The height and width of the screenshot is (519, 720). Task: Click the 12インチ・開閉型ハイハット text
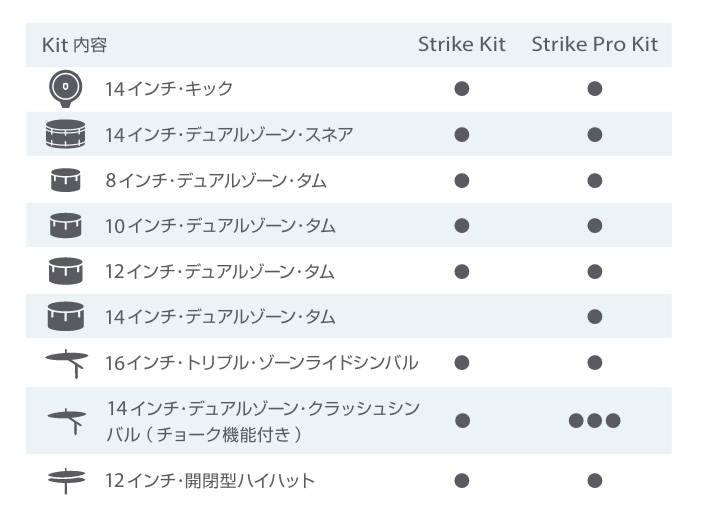click(x=210, y=481)
